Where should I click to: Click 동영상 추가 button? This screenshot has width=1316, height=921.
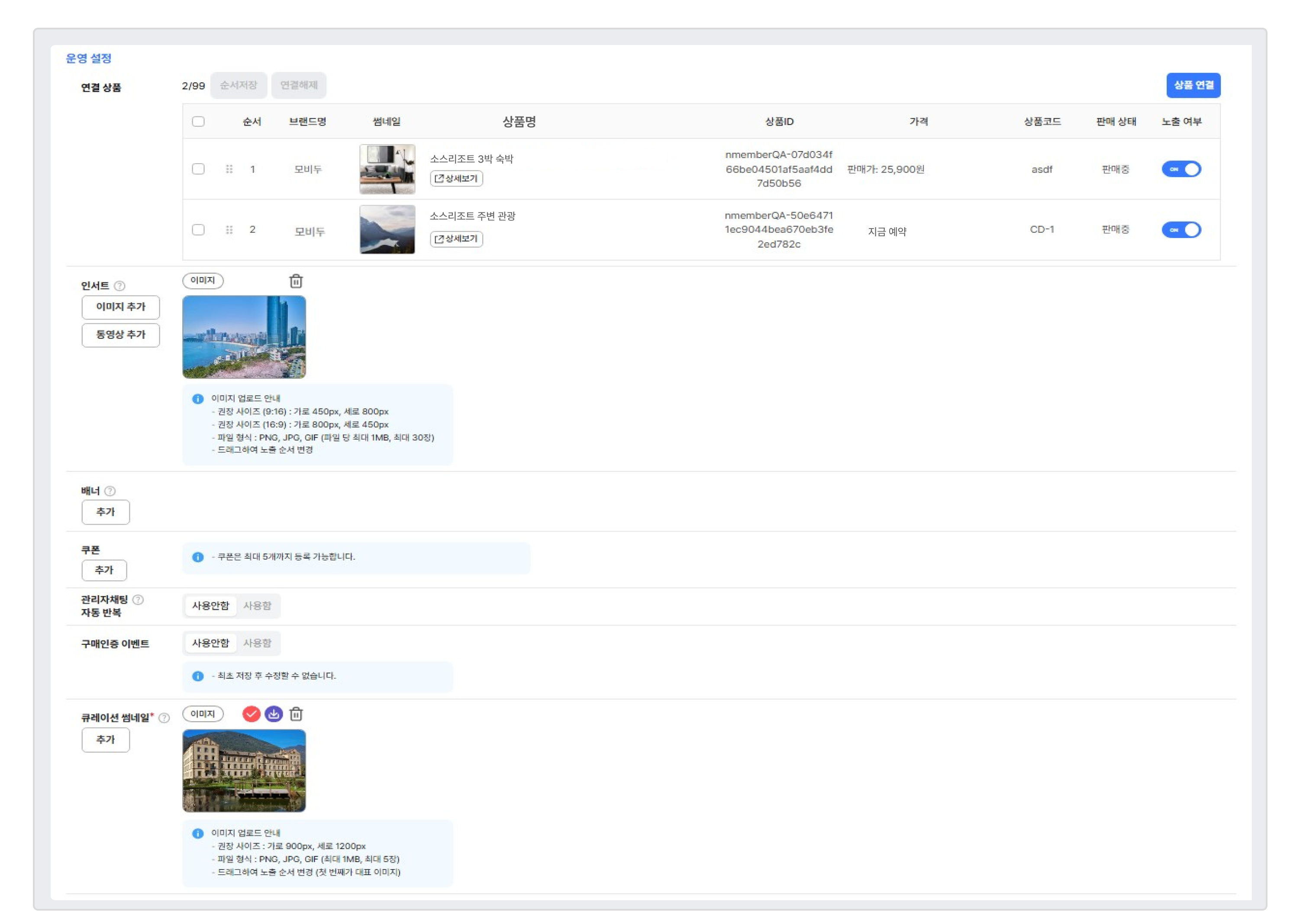click(x=120, y=335)
